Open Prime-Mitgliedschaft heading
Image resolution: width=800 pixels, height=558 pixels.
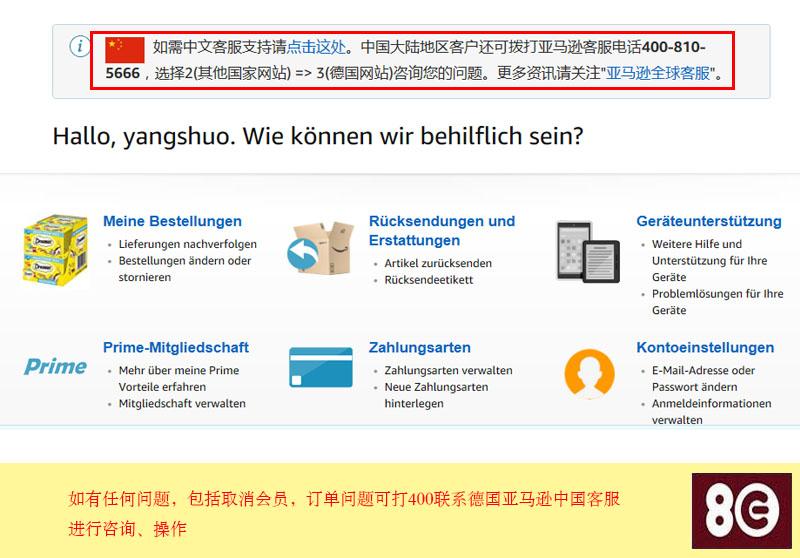[176, 347]
